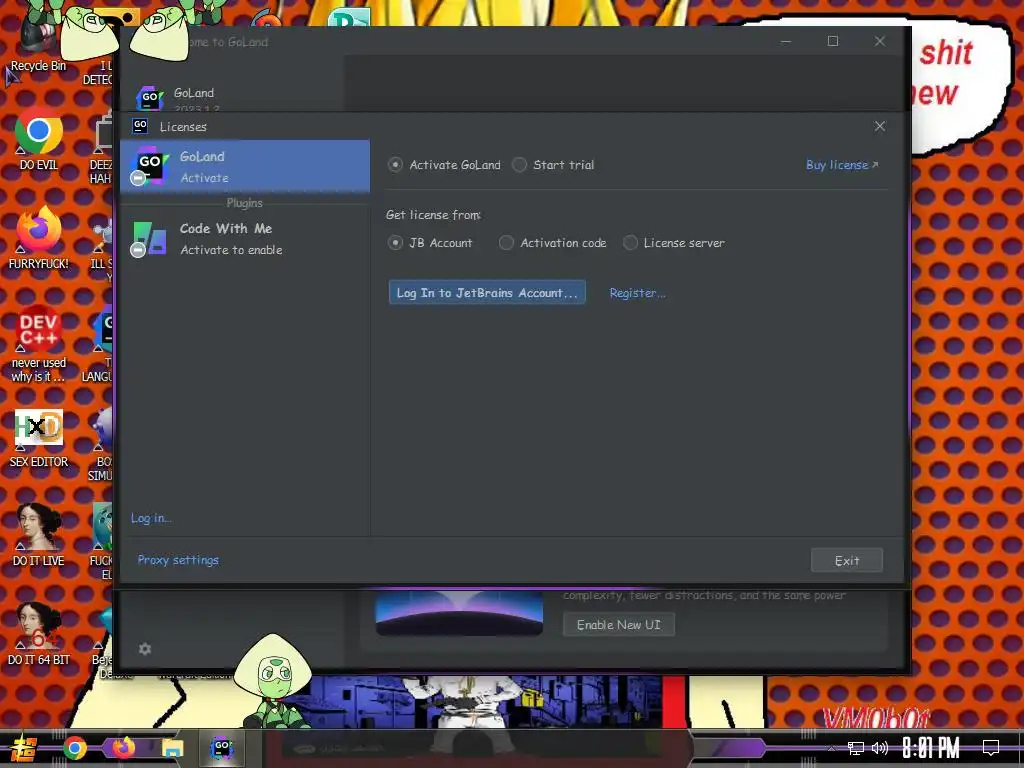Viewport: 1024px width, 768px height.
Task: Click the GoLand logo in the welcome window
Action: 150,98
